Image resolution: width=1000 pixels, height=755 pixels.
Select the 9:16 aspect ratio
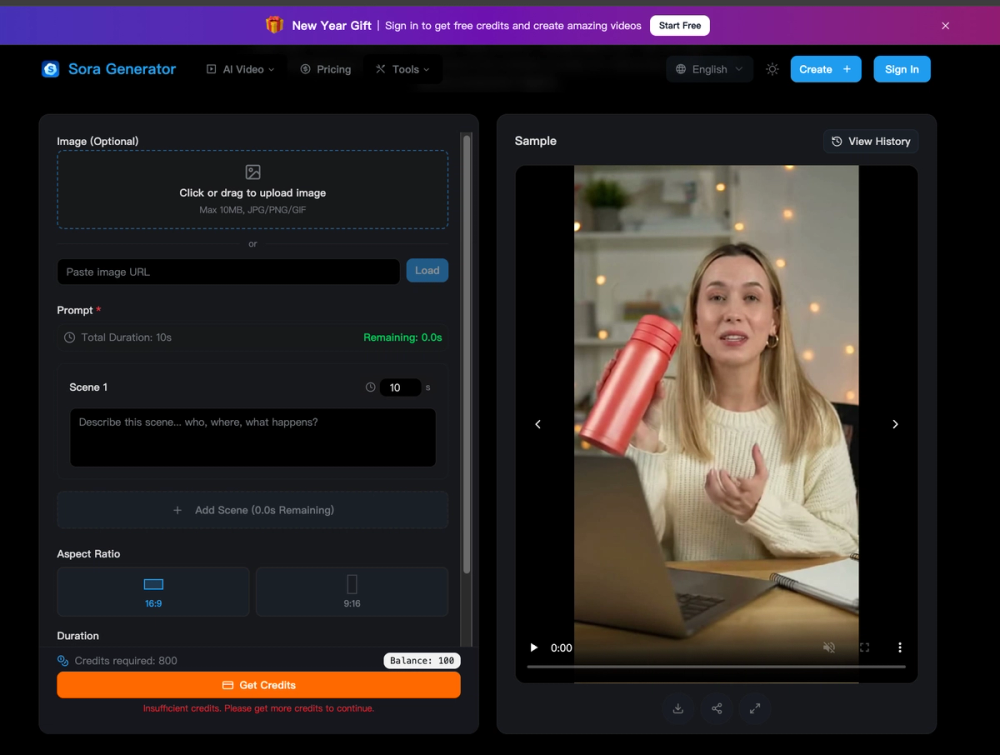351,591
